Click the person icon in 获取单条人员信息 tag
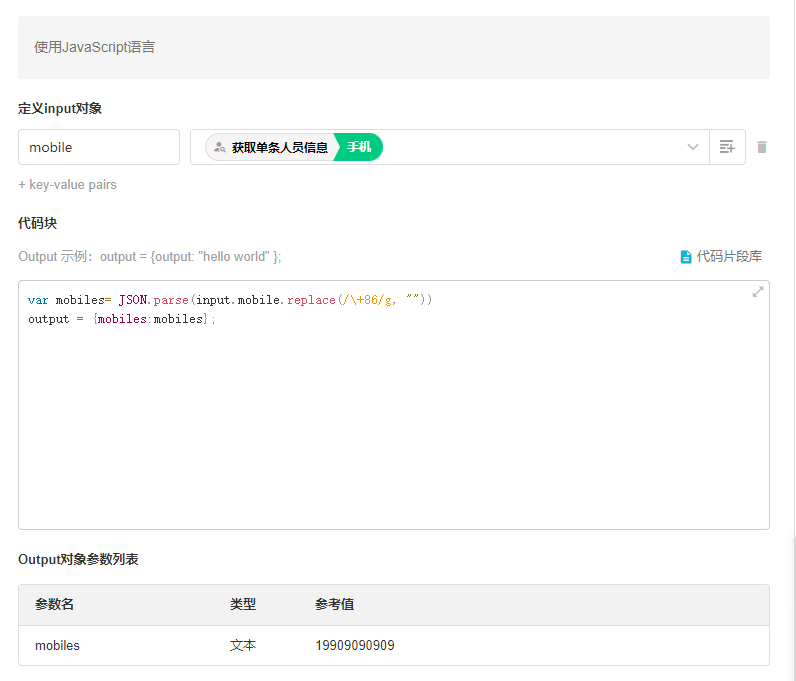The image size is (796, 681). point(219,147)
